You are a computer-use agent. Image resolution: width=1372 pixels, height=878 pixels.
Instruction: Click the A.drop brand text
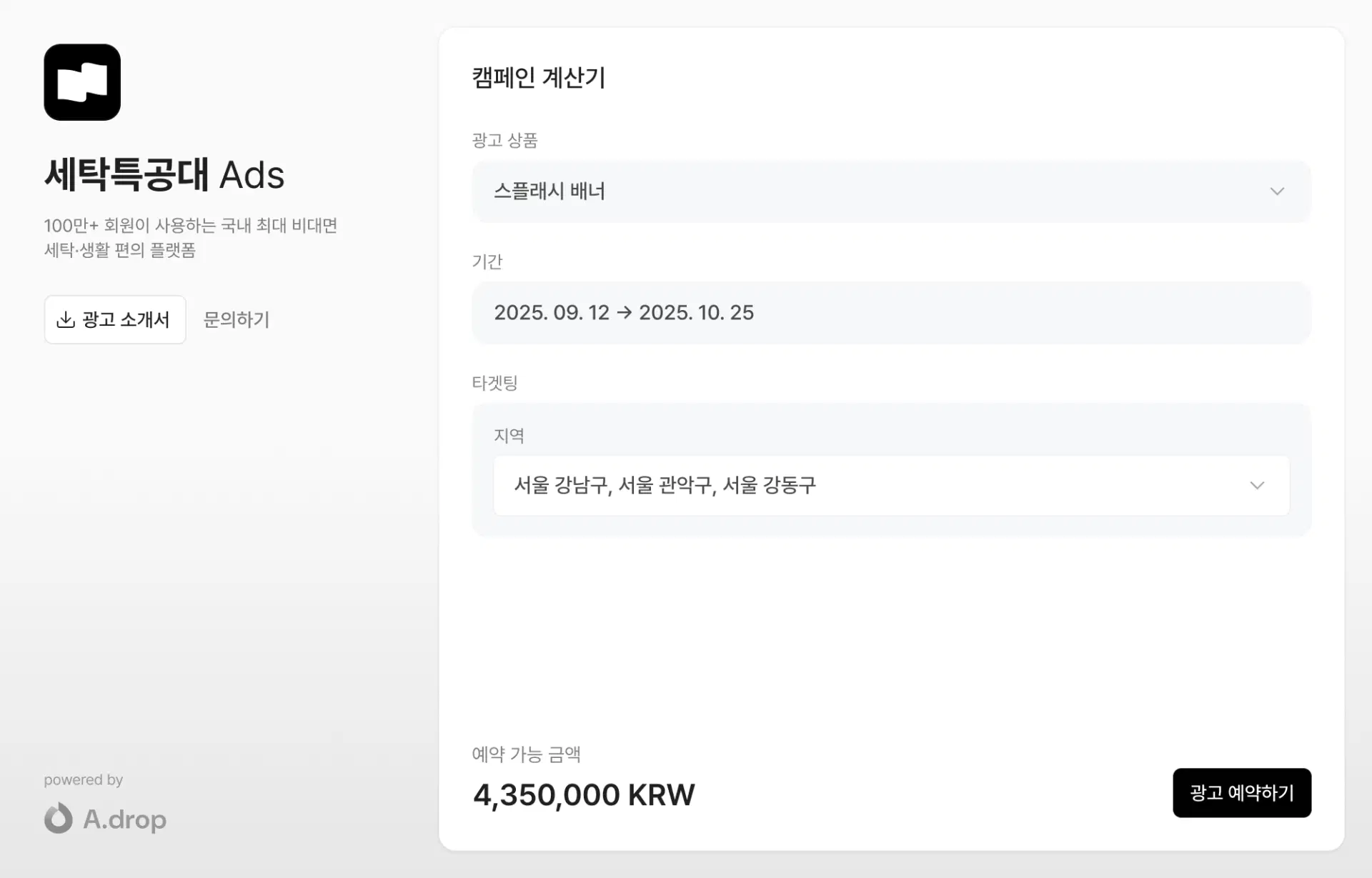coord(125,819)
